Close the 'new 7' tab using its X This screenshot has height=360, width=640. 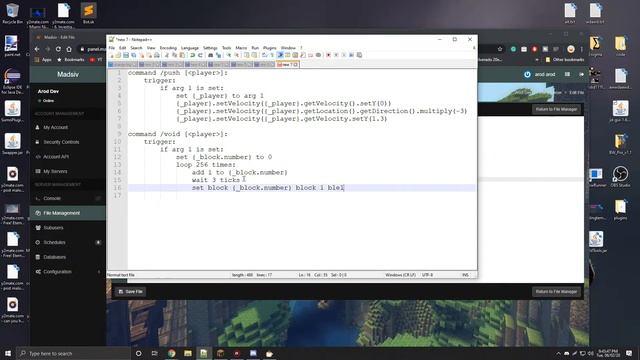click(296, 64)
